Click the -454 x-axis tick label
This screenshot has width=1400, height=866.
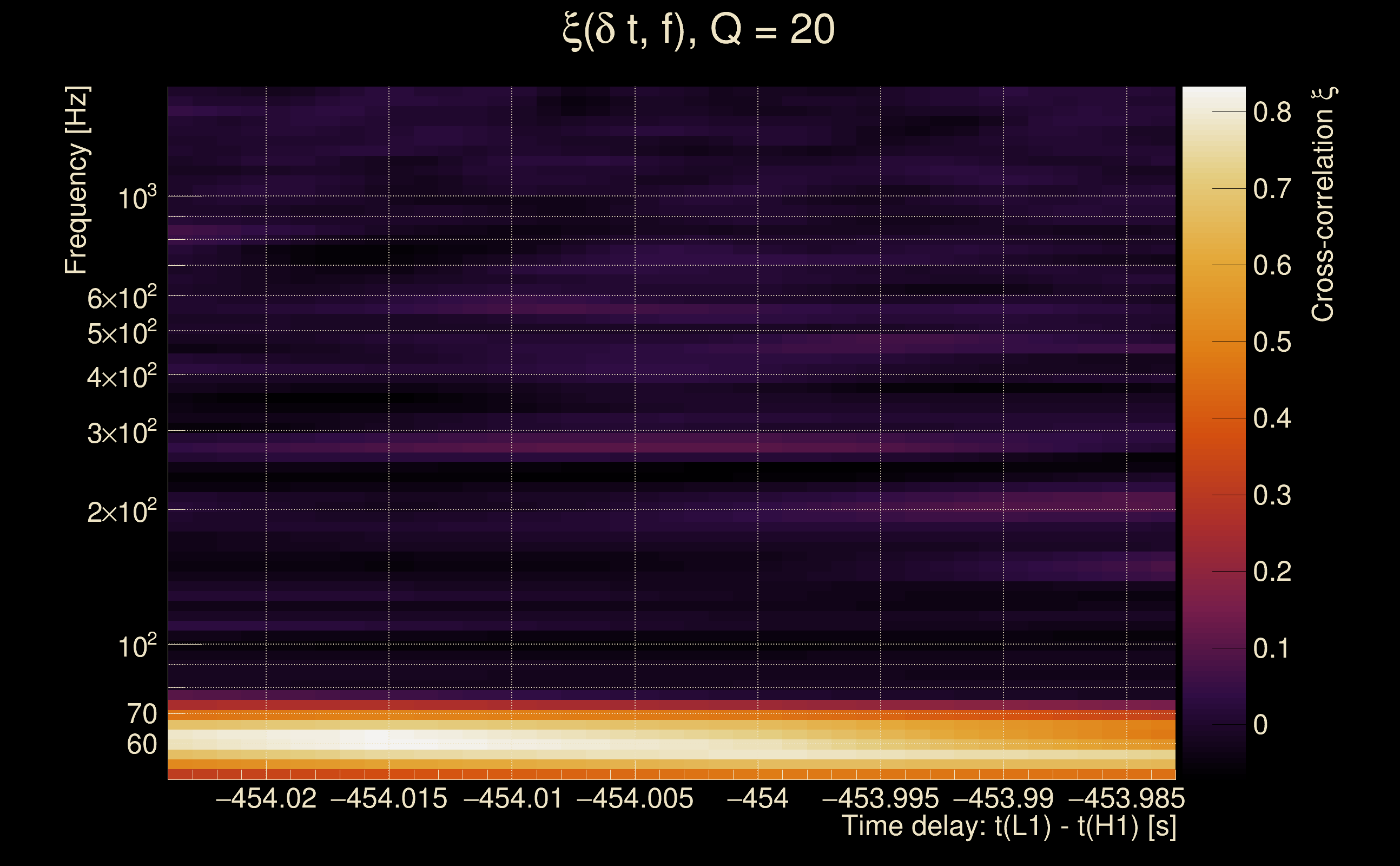[x=757, y=799]
